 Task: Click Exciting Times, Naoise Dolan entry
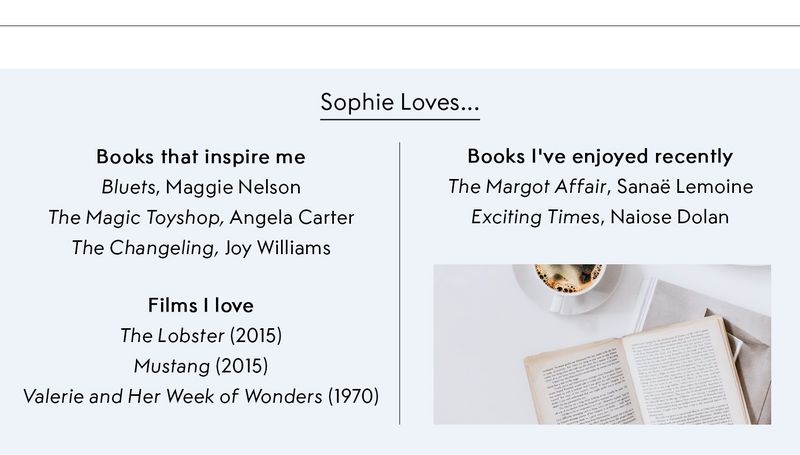[x=601, y=217]
